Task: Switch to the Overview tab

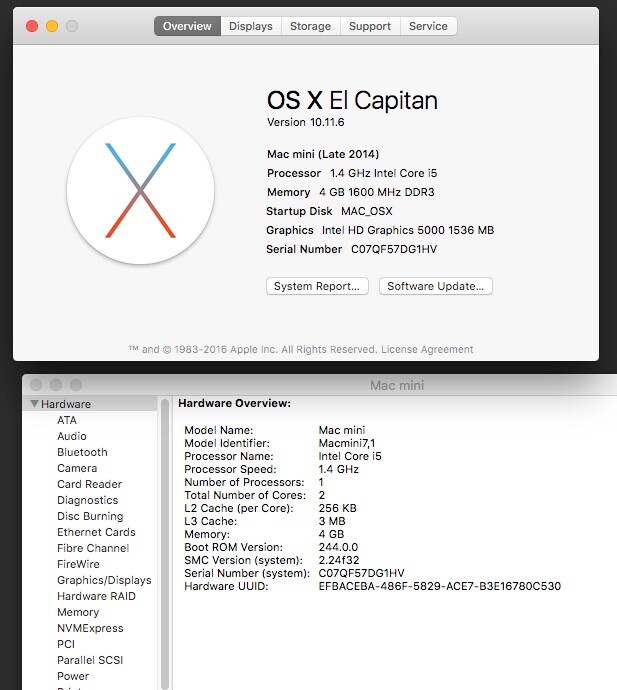Action: (187, 26)
